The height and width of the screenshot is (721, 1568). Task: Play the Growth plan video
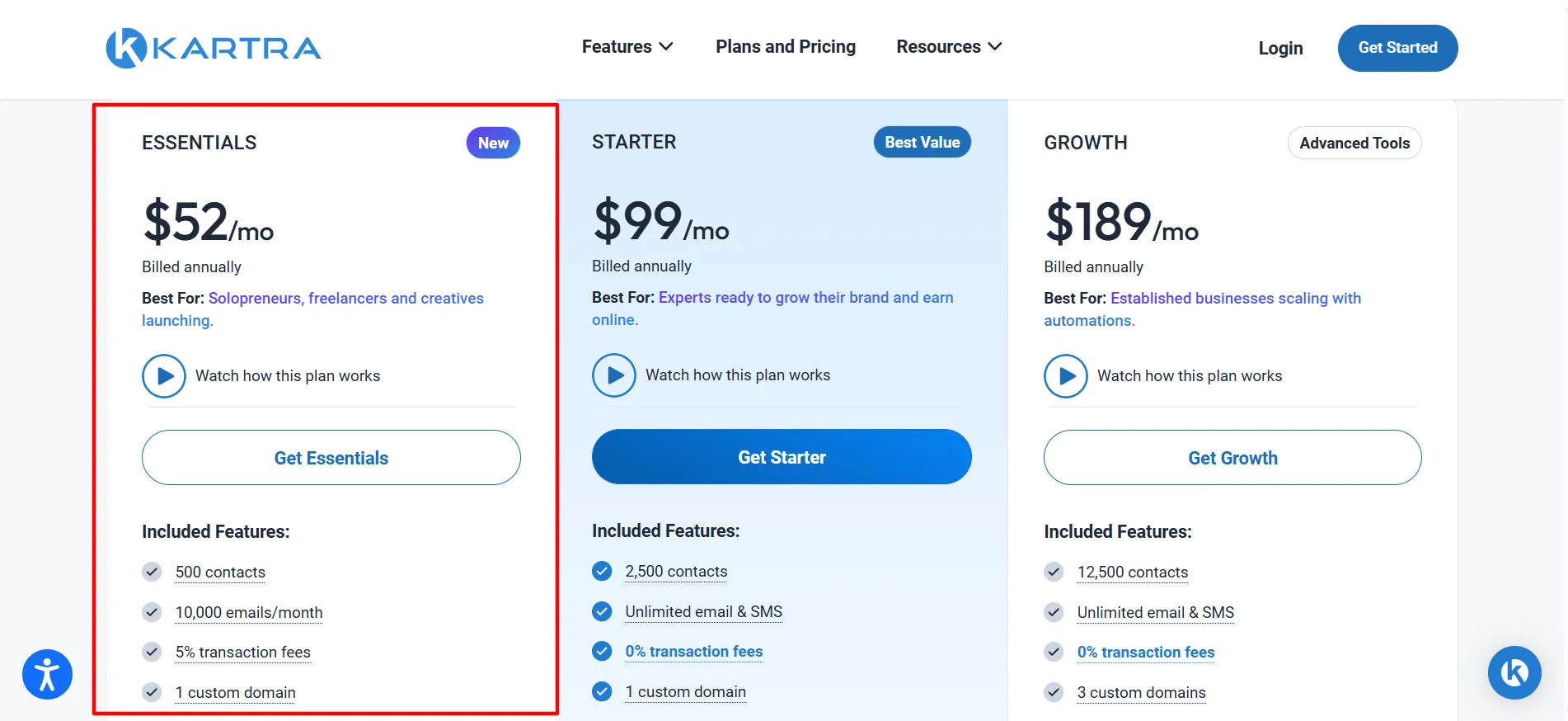pyautogui.click(x=1066, y=376)
